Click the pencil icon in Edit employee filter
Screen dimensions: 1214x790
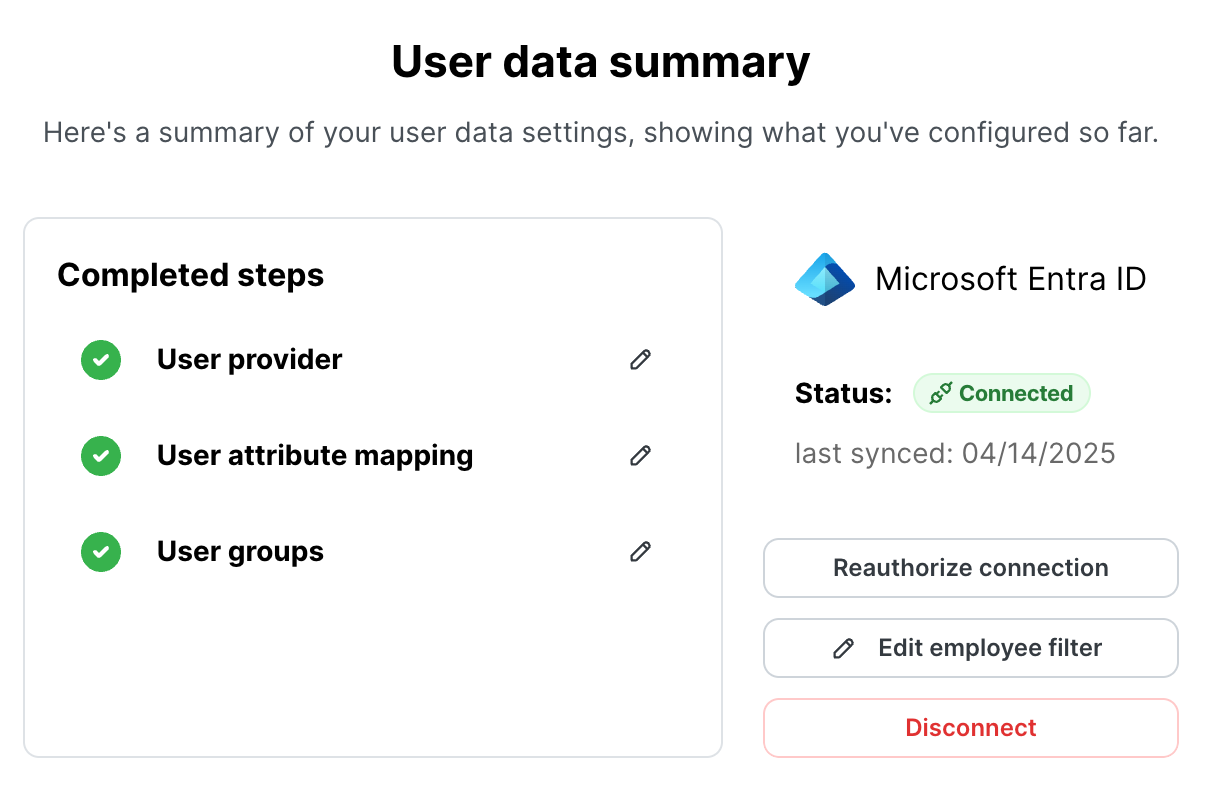tap(844, 649)
